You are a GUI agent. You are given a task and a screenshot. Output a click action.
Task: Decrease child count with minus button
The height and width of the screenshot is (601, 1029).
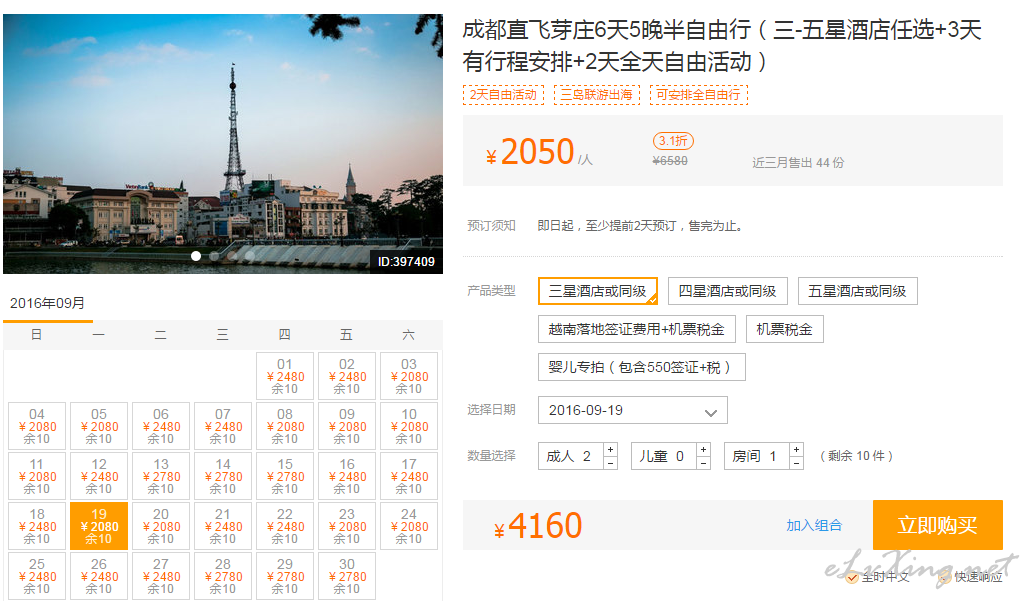(x=704, y=463)
